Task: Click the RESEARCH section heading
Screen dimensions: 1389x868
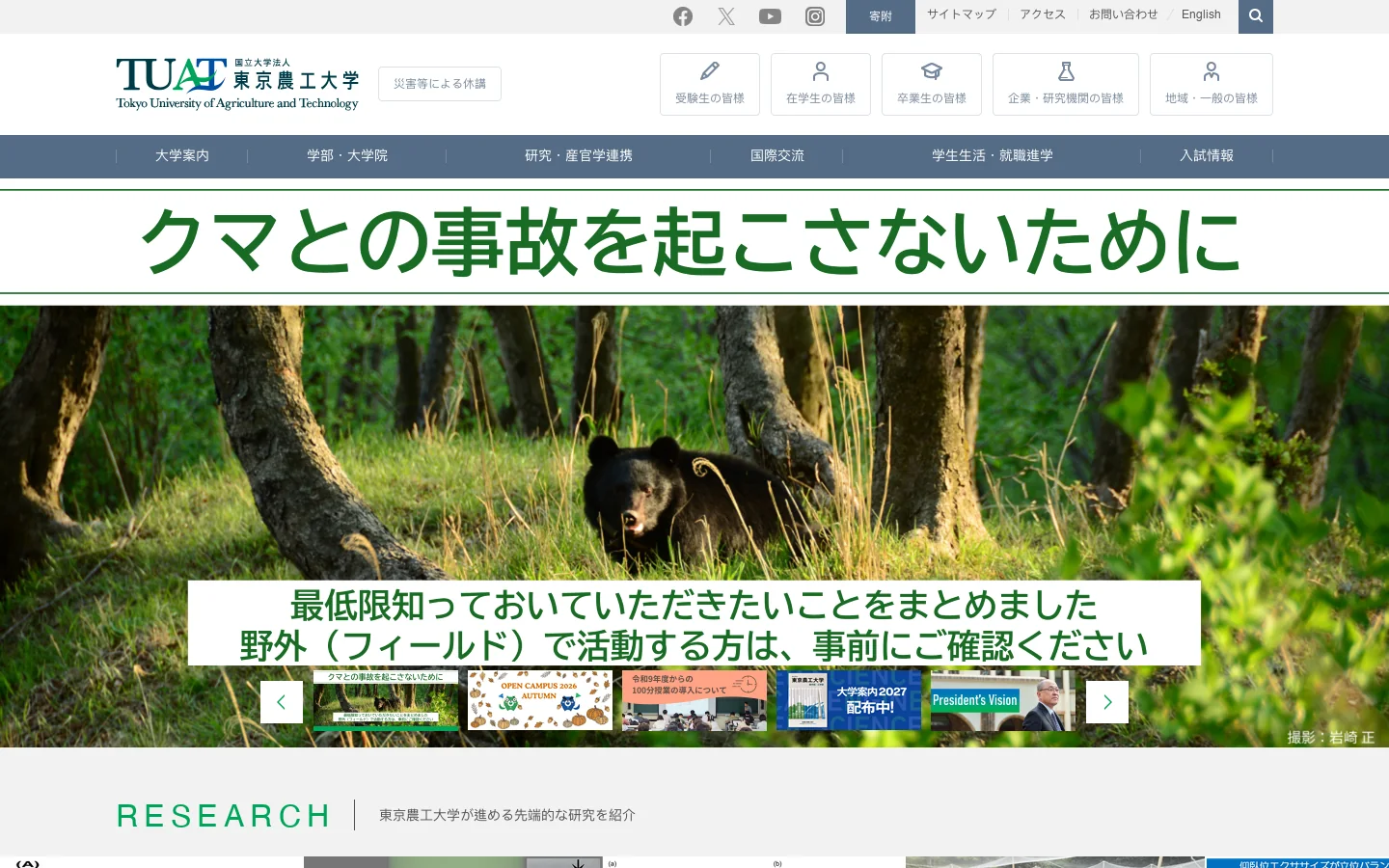Action: [x=224, y=816]
